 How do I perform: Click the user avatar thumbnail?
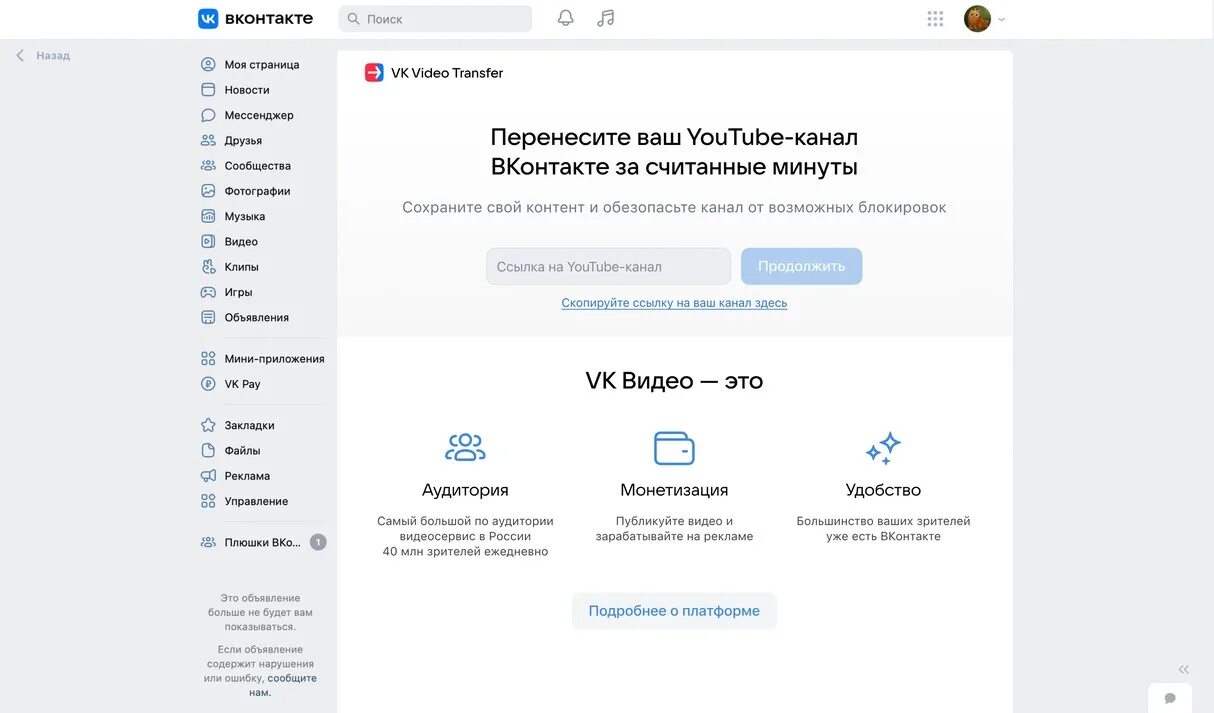[x=977, y=18]
